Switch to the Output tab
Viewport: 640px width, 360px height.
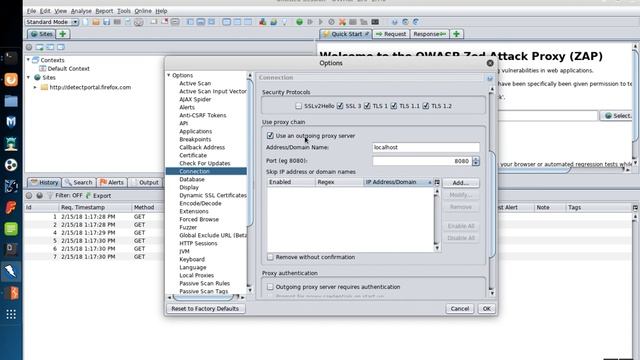[144, 182]
